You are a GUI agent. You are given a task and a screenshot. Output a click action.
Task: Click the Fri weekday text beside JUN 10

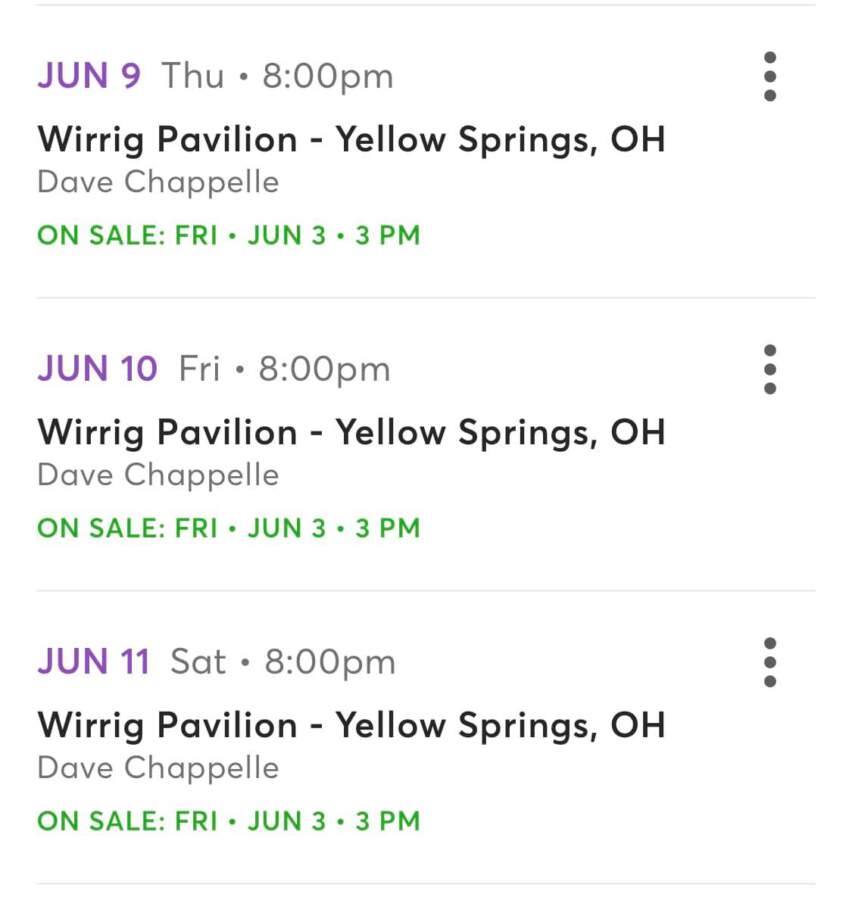[x=199, y=369]
